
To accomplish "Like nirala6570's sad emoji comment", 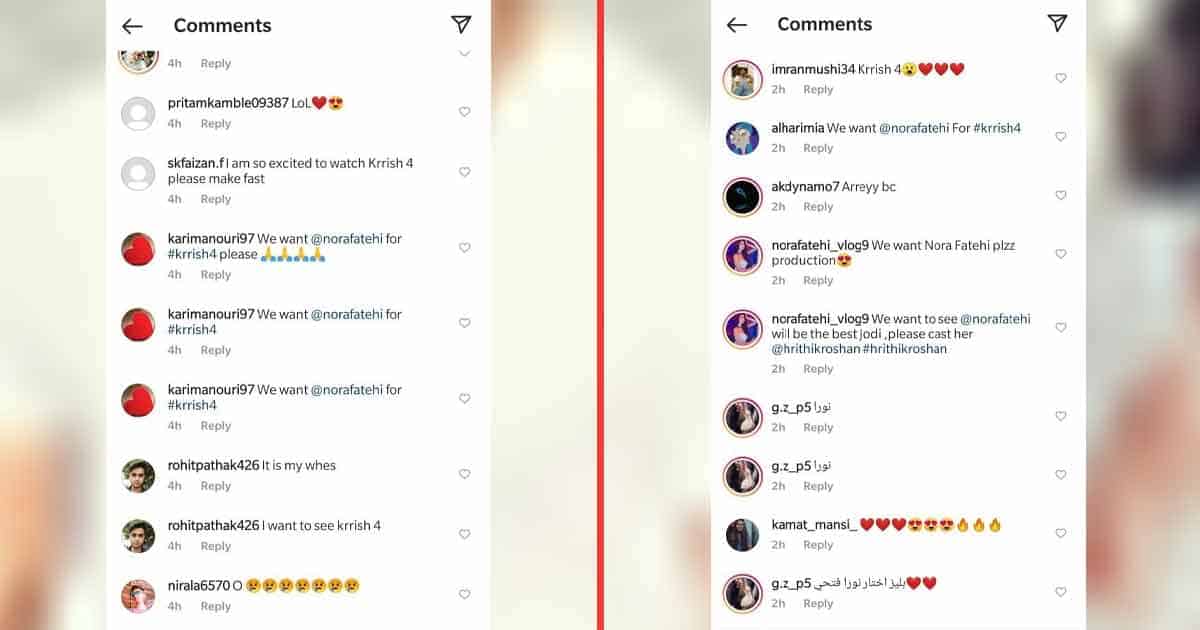I will tap(464, 594).
